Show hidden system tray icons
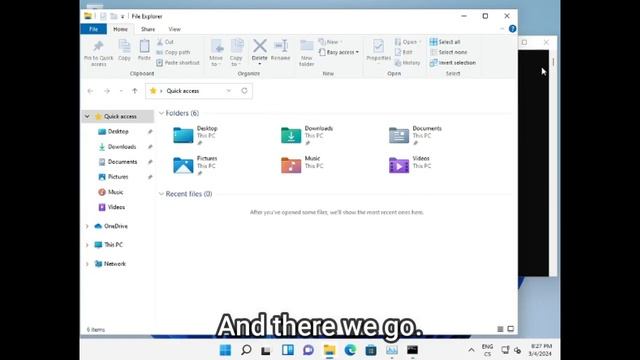Image resolution: width=640 pixels, height=360 pixels. point(471,350)
